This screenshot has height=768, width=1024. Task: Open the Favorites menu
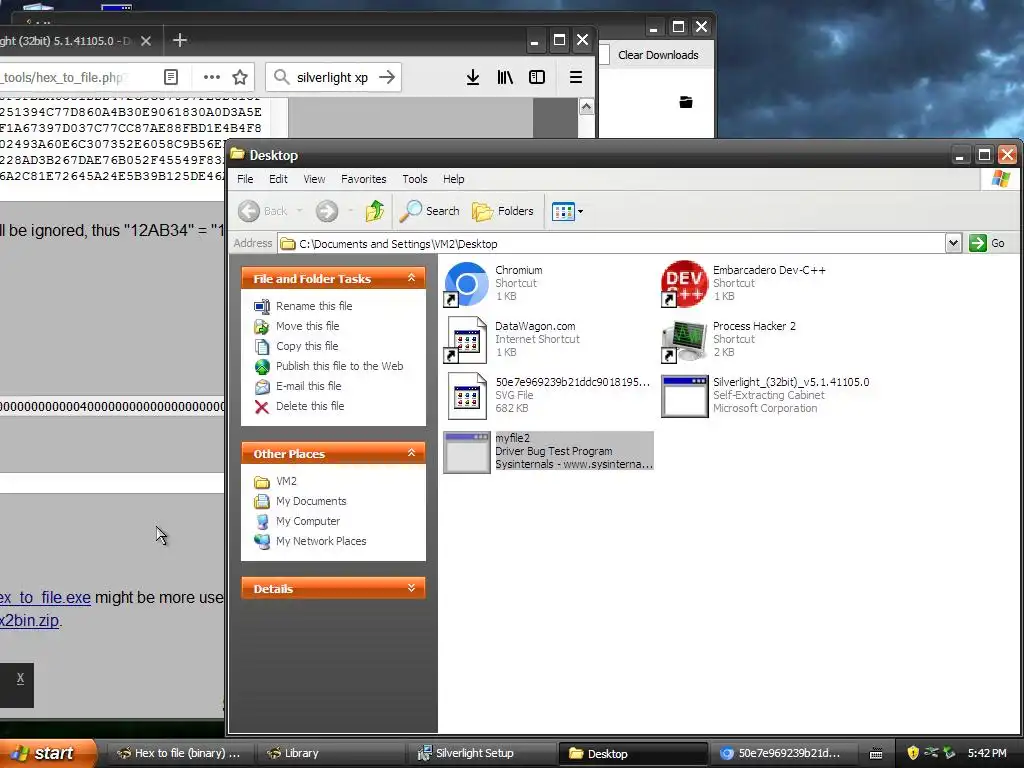click(364, 179)
